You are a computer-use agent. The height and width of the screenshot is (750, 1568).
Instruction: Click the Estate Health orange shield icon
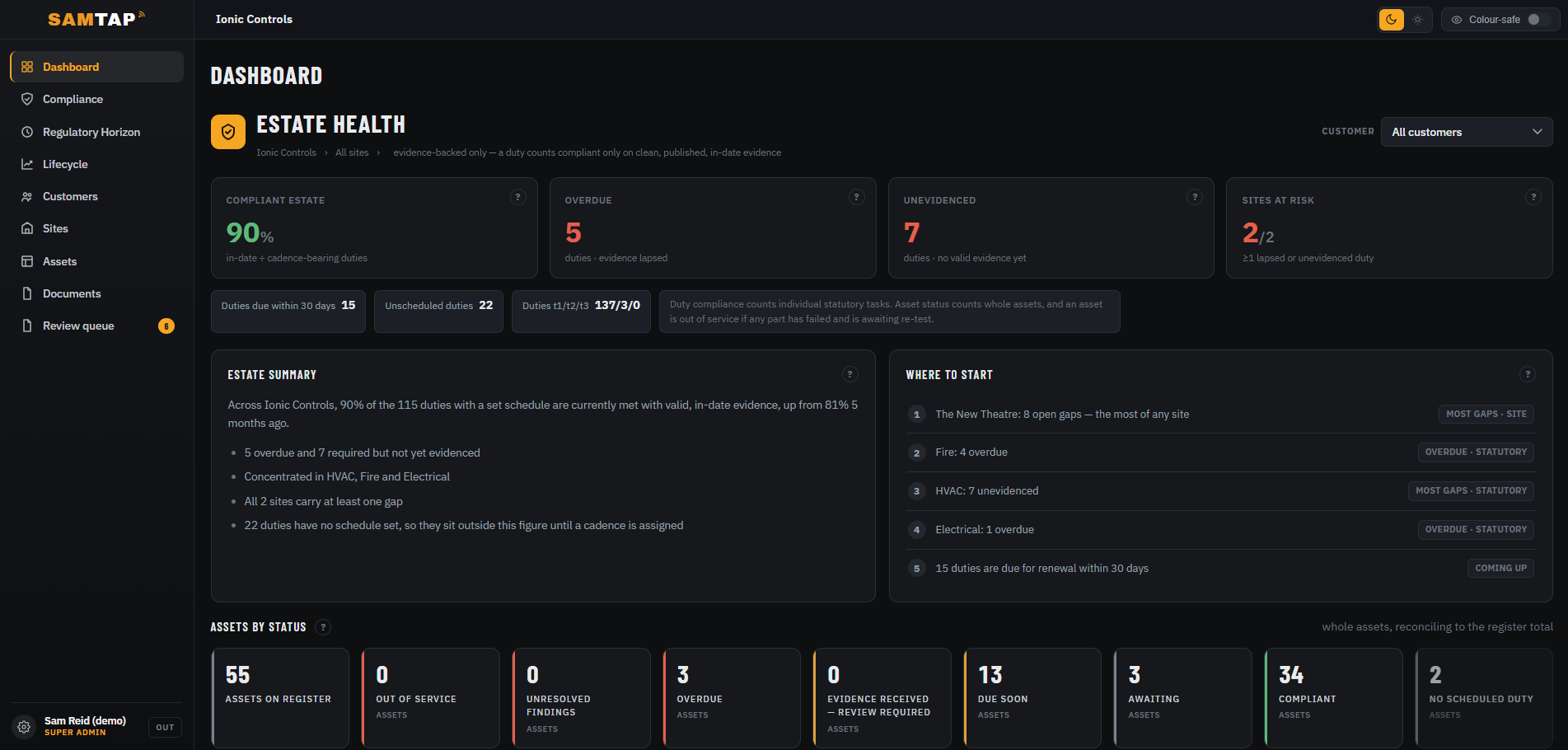[x=228, y=132]
